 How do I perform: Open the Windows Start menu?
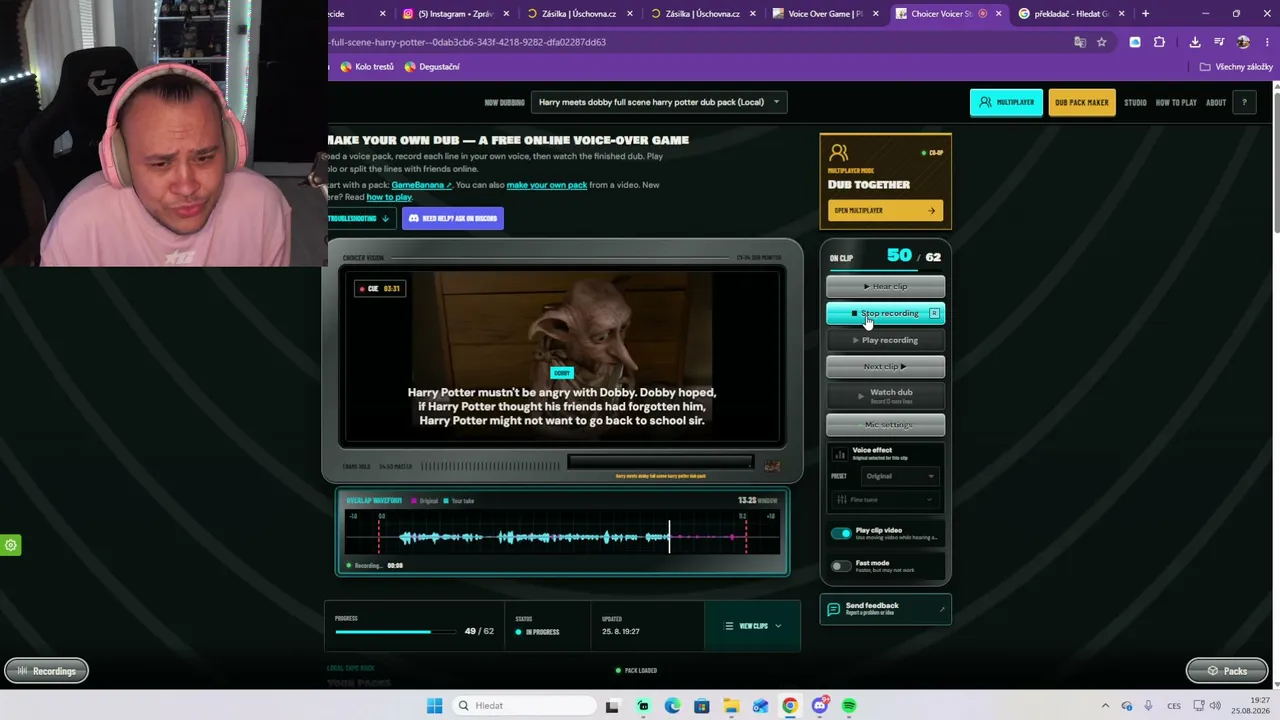pos(434,706)
